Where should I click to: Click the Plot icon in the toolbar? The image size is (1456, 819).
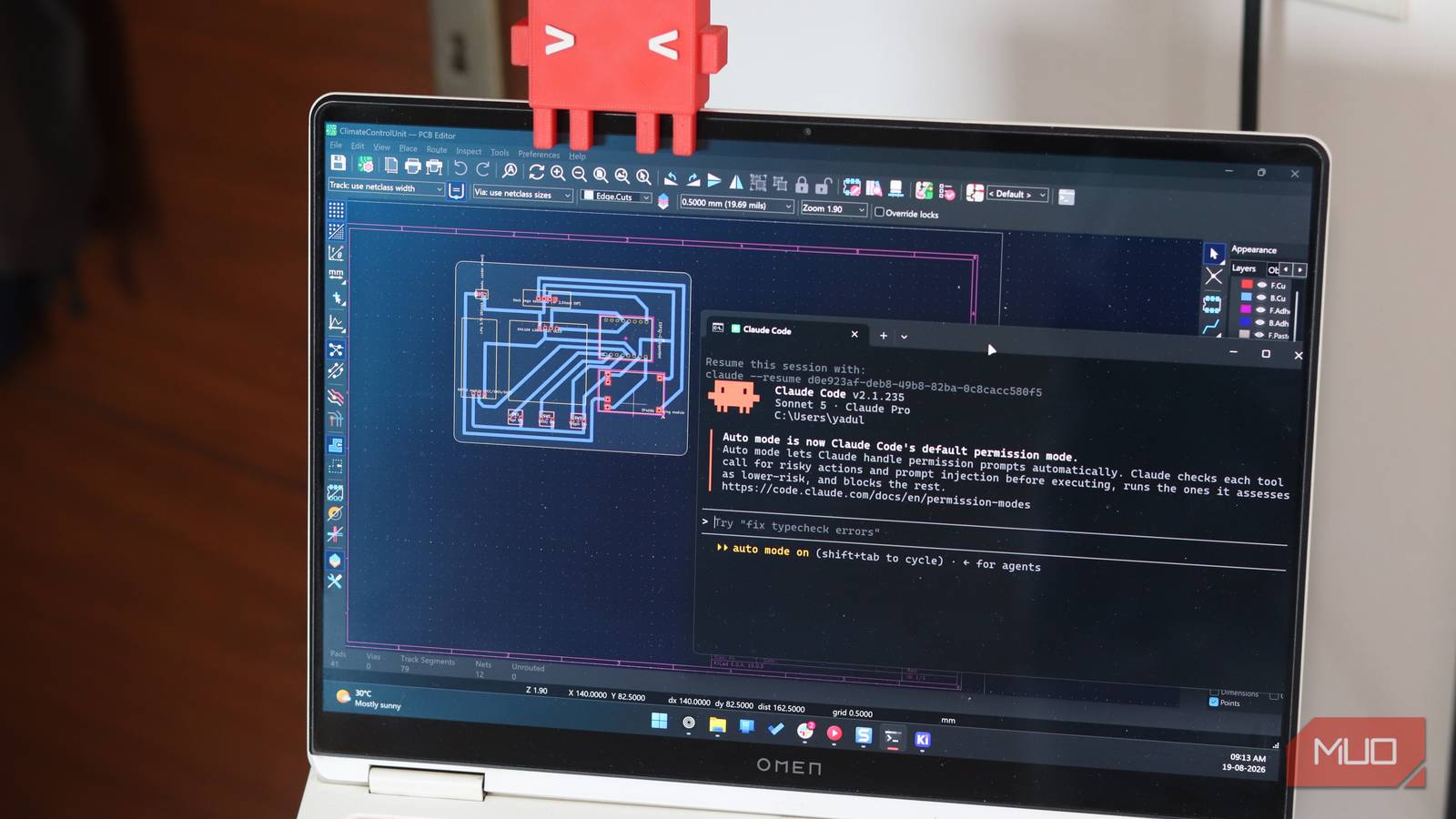point(434,167)
